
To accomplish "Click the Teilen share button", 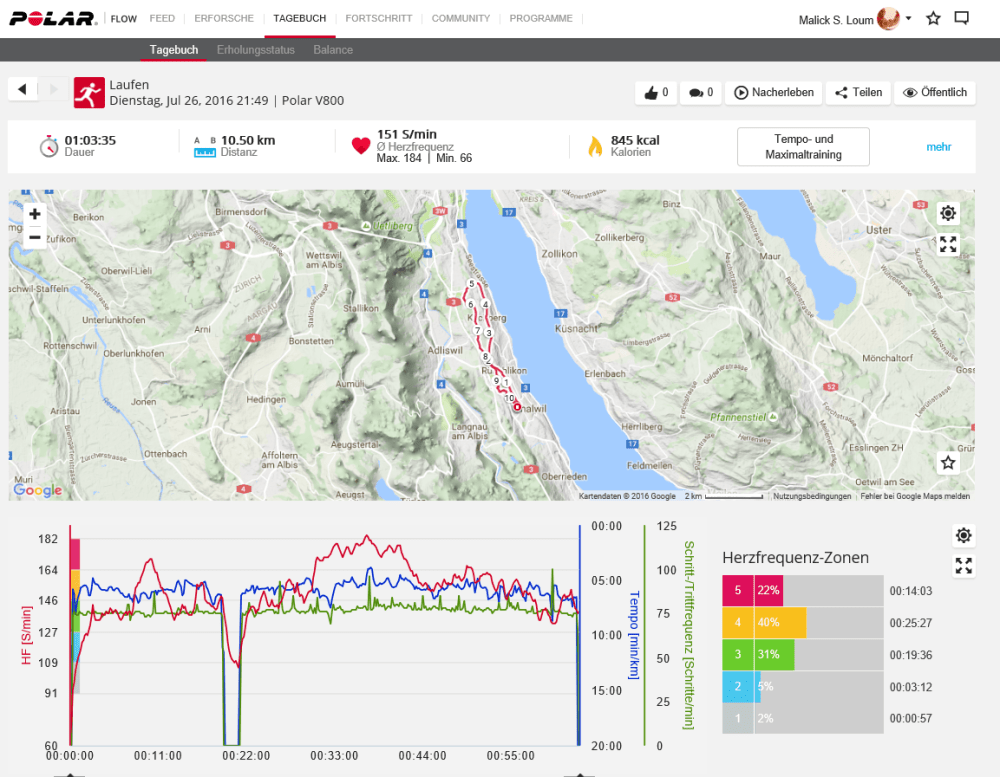I will point(858,92).
